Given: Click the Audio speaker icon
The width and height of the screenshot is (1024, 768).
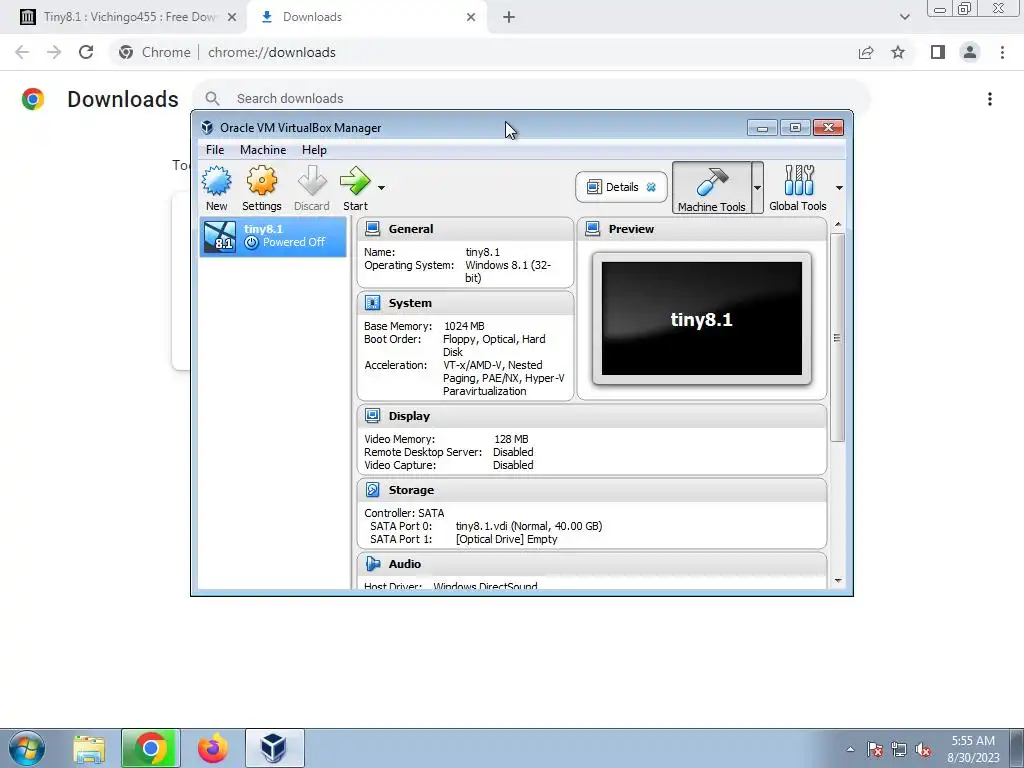Looking at the screenshot, I should coord(372,564).
